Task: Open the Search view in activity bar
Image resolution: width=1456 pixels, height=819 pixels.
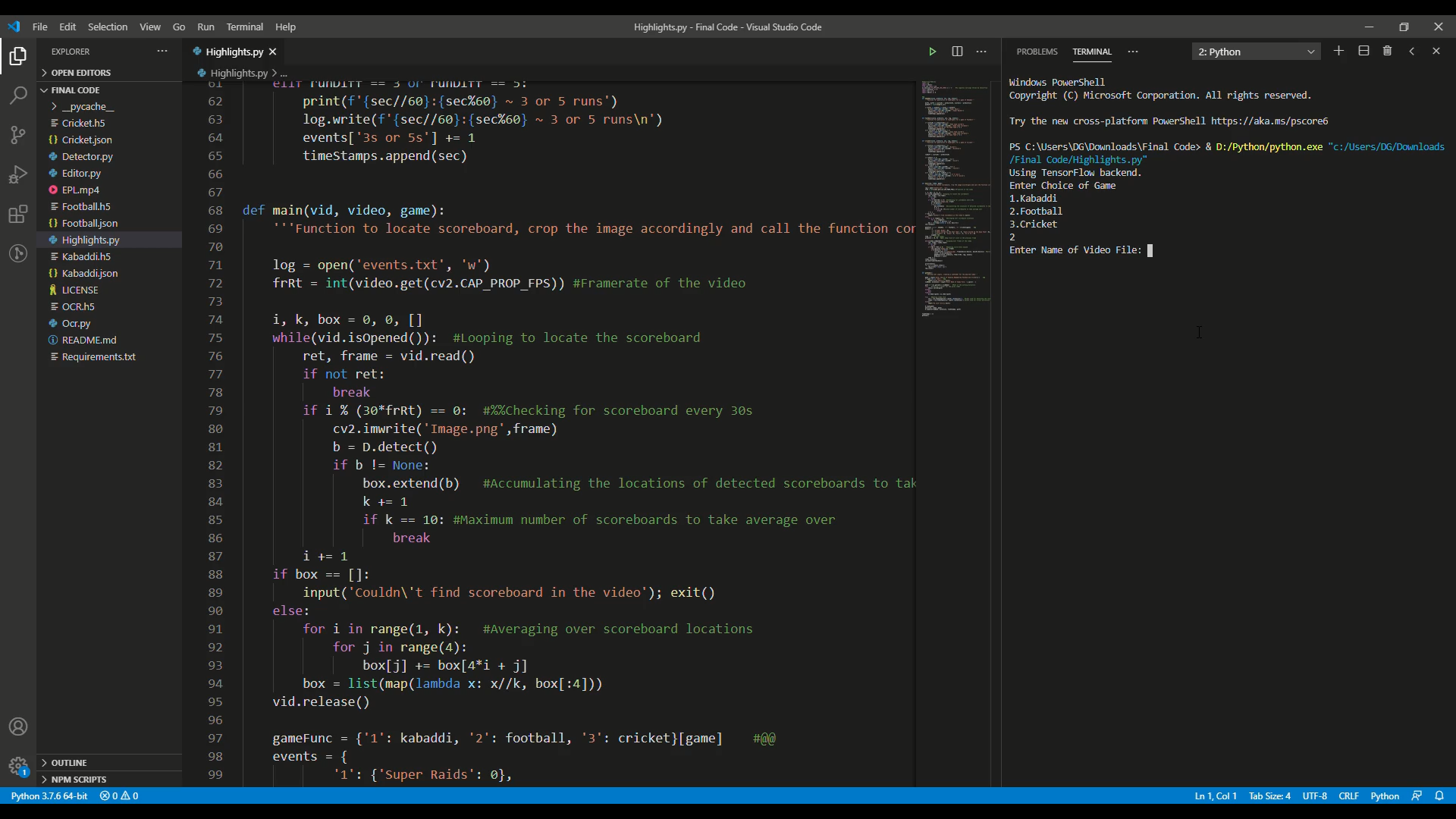Action: pyautogui.click(x=18, y=96)
